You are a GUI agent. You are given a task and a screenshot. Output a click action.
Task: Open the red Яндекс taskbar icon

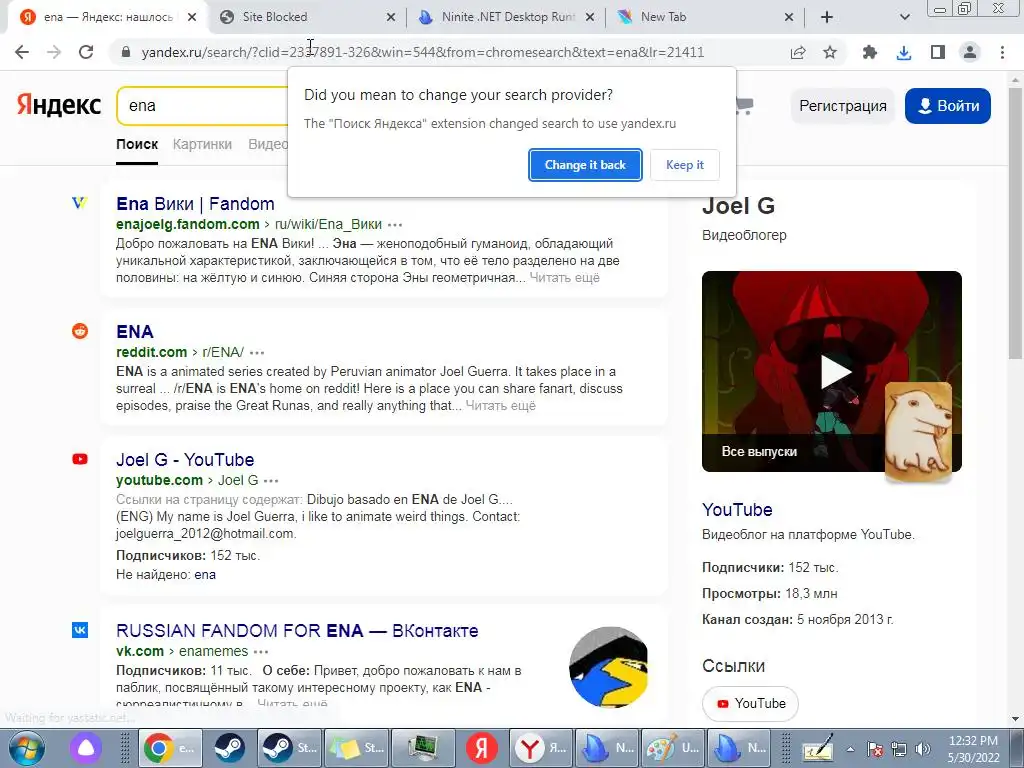pyautogui.click(x=482, y=748)
